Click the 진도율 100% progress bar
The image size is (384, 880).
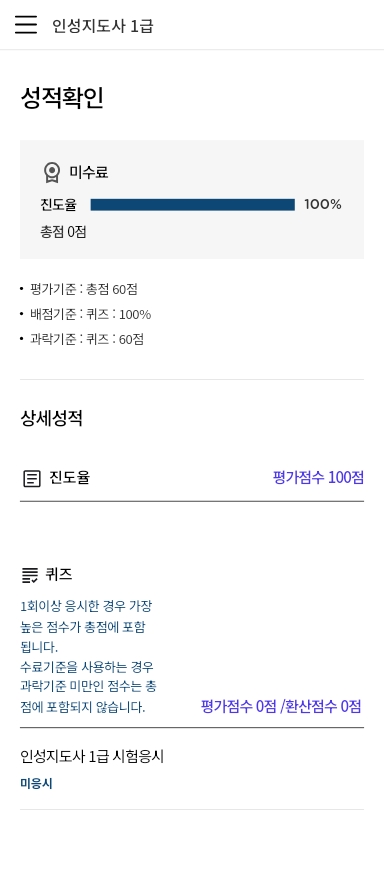[193, 205]
